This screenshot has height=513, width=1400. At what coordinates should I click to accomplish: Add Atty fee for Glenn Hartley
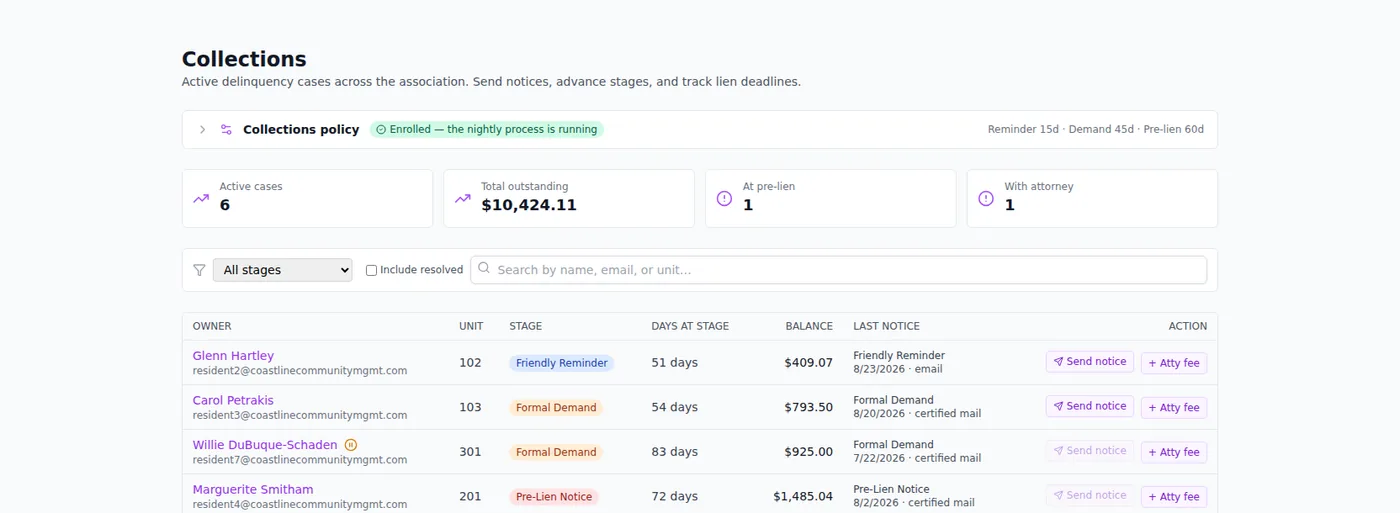click(x=1174, y=363)
